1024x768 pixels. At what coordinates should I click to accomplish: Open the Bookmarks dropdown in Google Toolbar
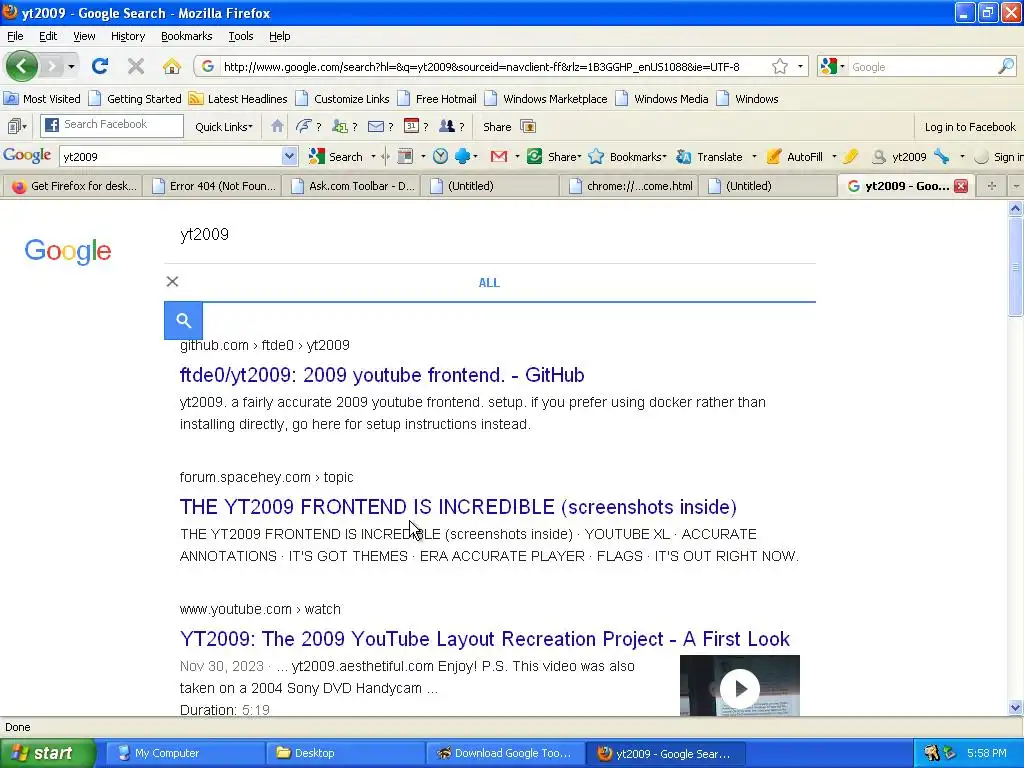pyautogui.click(x=637, y=156)
